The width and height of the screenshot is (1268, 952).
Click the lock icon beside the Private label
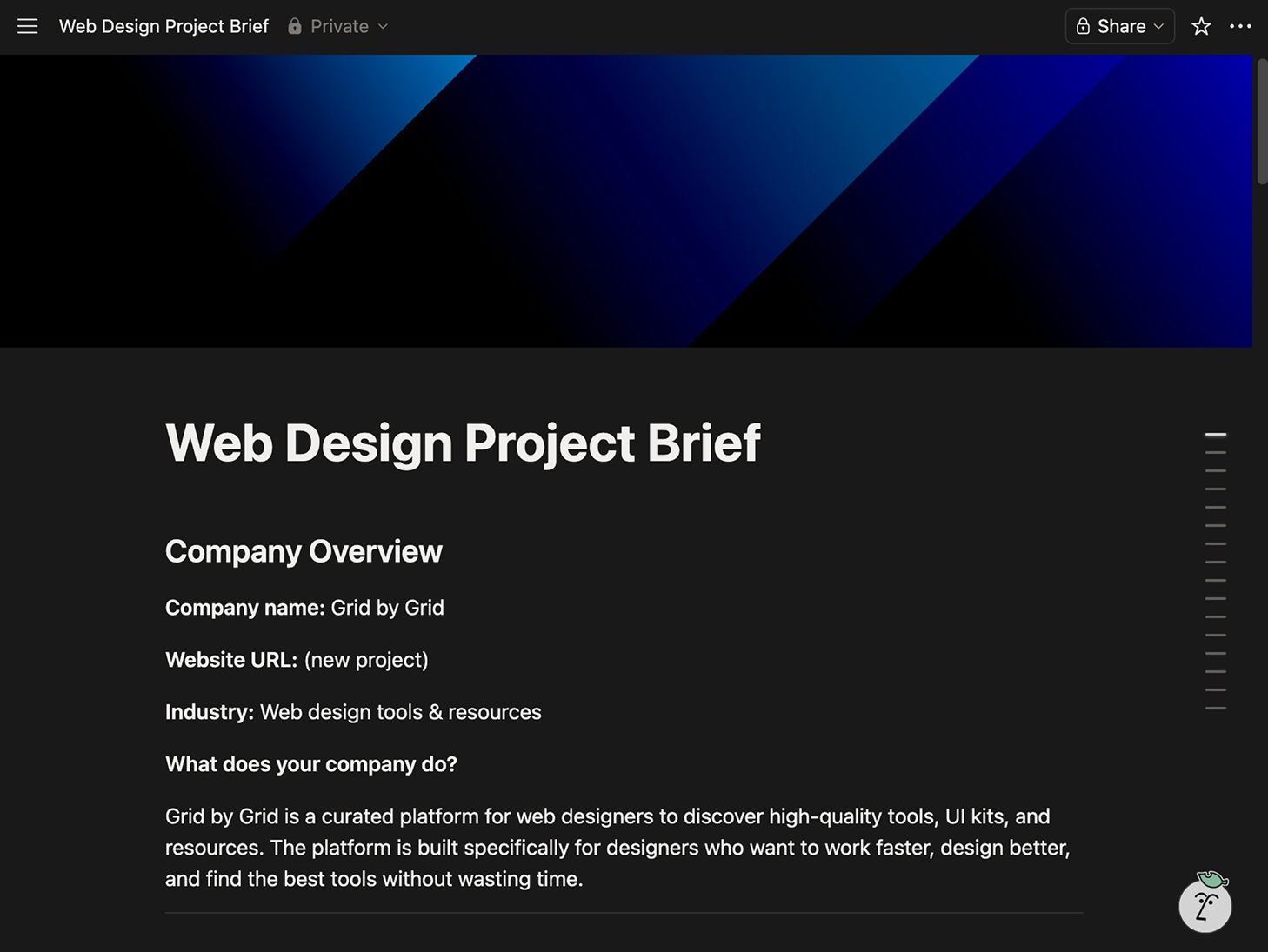pos(293,26)
